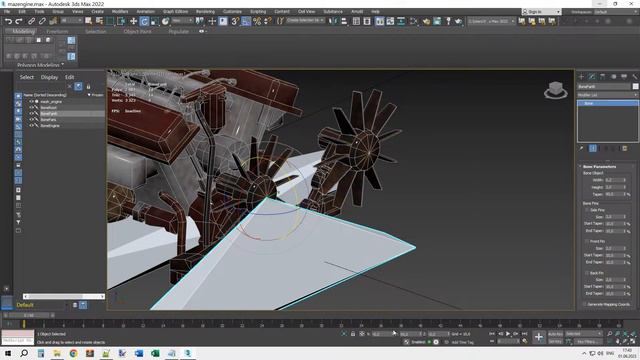Open the Create Selection Set dropdown
This screenshot has height=360, width=640.
click(305, 20)
